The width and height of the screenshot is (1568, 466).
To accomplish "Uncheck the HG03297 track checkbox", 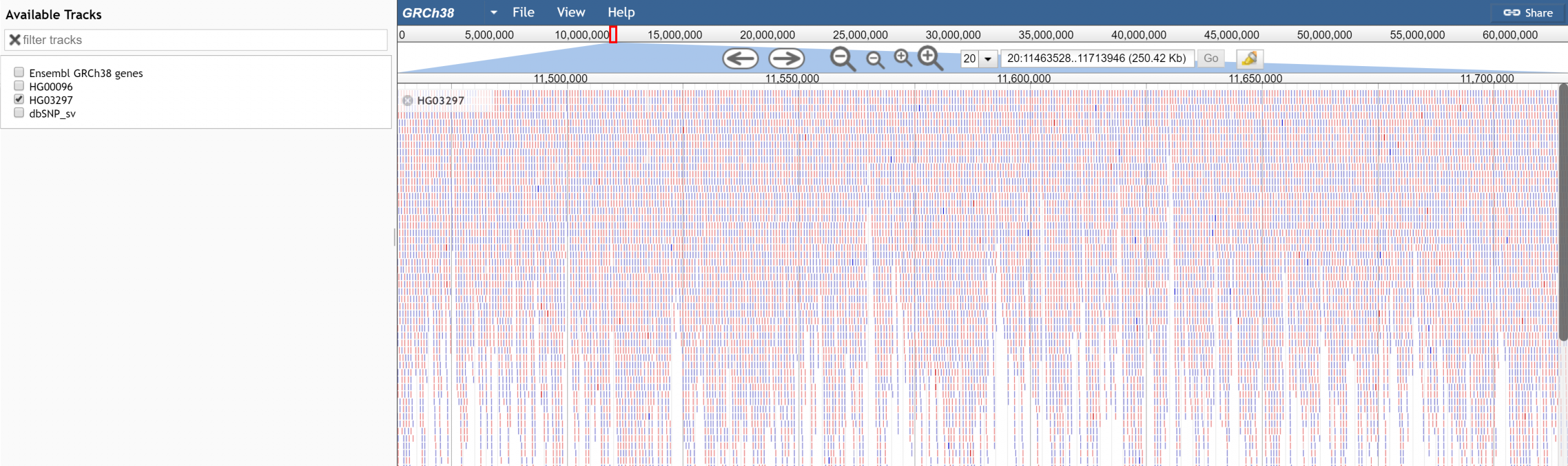I will click(19, 99).
